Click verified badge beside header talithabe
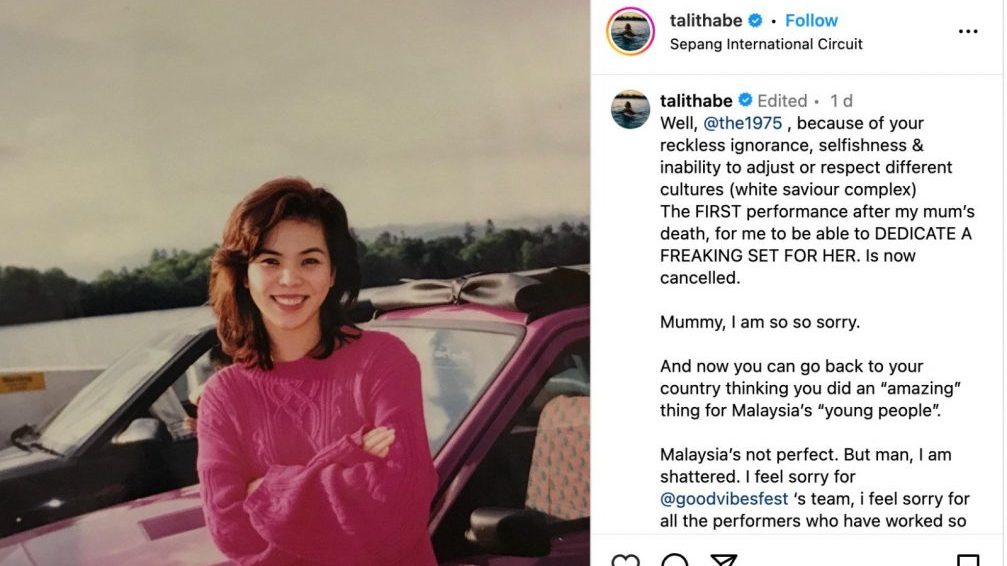This screenshot has height=566, width=1007. 755,21
